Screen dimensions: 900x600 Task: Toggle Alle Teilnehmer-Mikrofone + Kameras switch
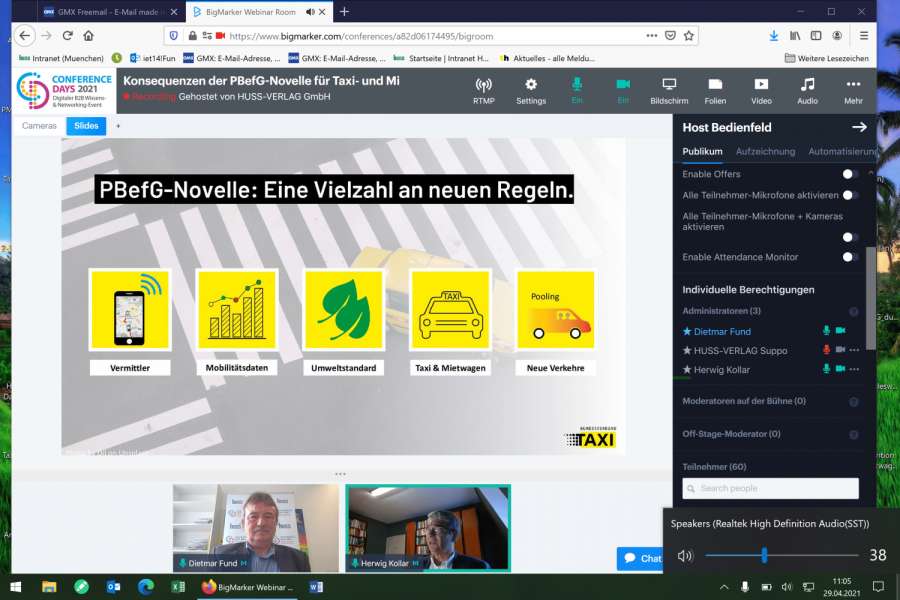(x=850, y=237)
